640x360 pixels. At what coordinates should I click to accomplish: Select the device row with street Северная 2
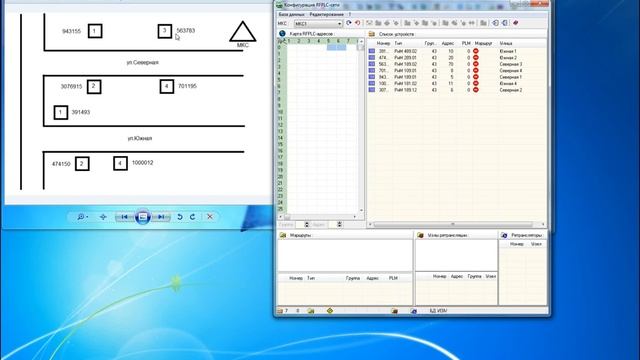456,90
